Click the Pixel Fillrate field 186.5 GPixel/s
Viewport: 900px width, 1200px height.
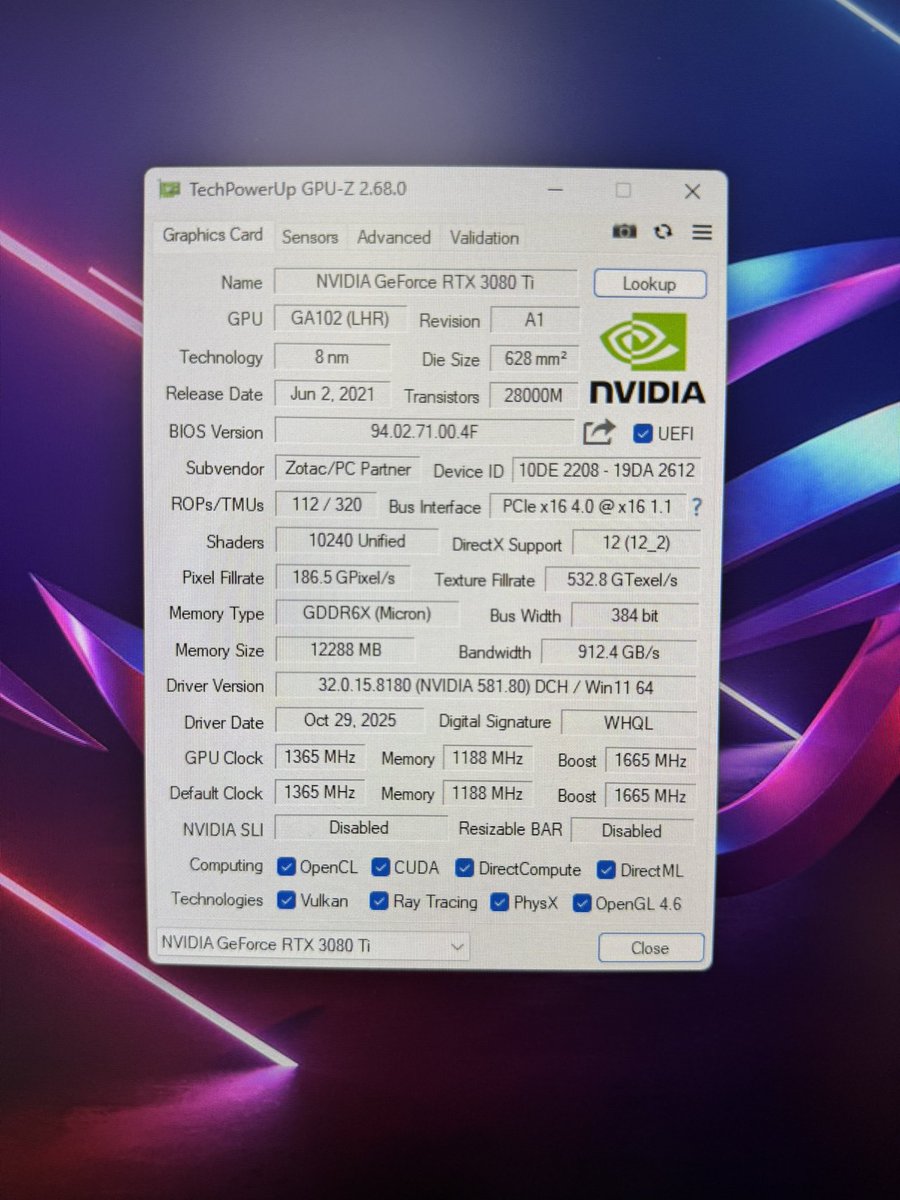click(342, 578)
